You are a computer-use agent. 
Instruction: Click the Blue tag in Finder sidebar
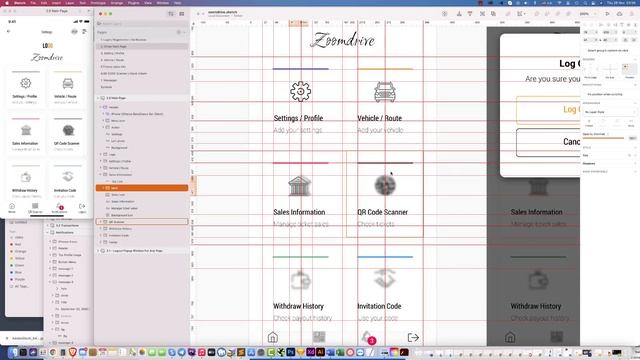(18, 272)
